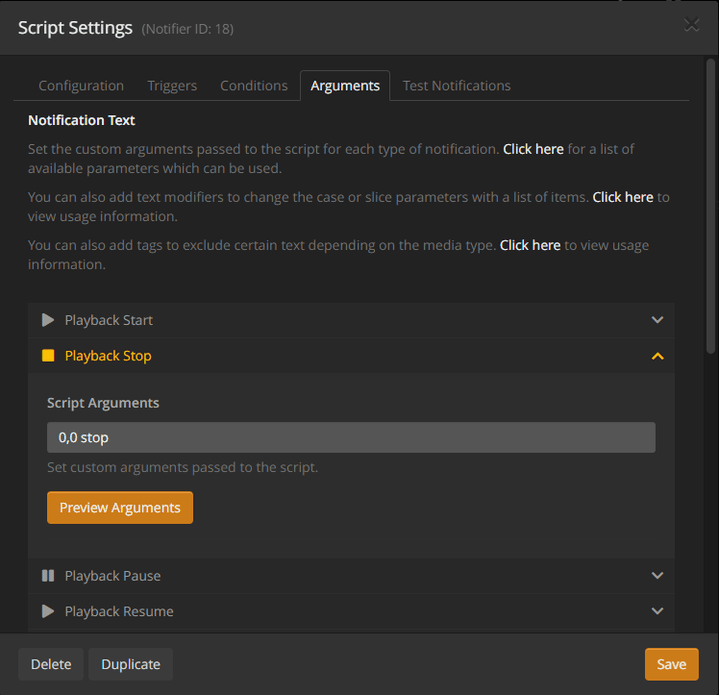719x695 pixels.
Task: Save the script settings
Action: click(x=671, y=664)
